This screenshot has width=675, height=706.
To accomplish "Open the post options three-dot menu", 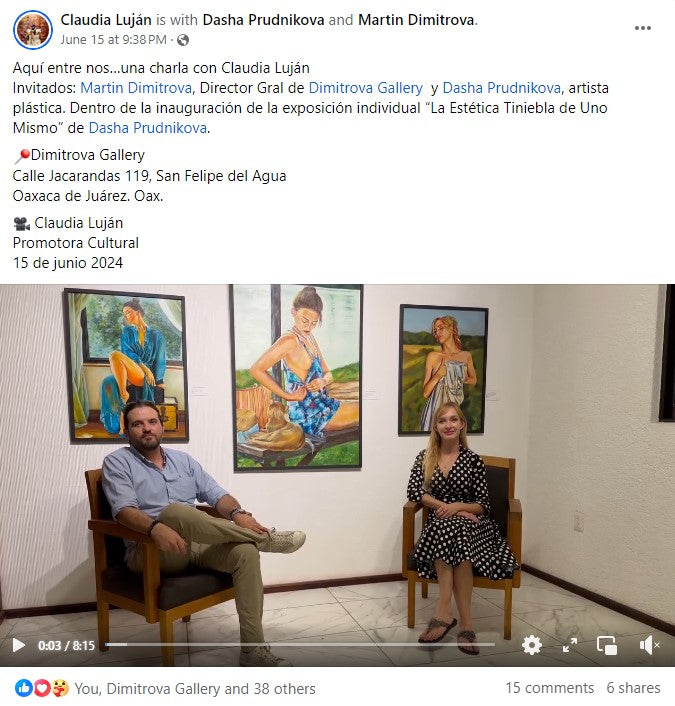I will click(643, 28).
